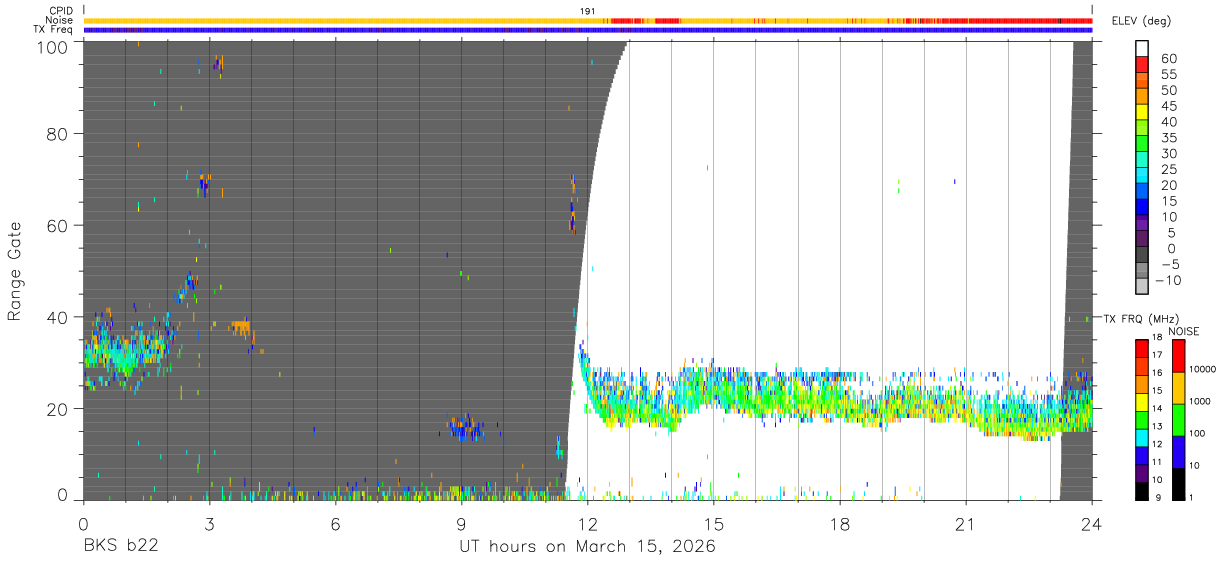Click the NOISE legend title

point(1183,332)
